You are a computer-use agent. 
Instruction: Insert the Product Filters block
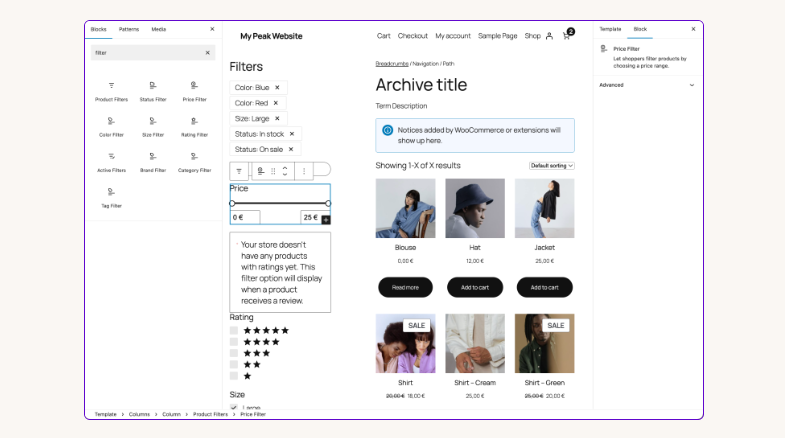[x=111, y=91]
